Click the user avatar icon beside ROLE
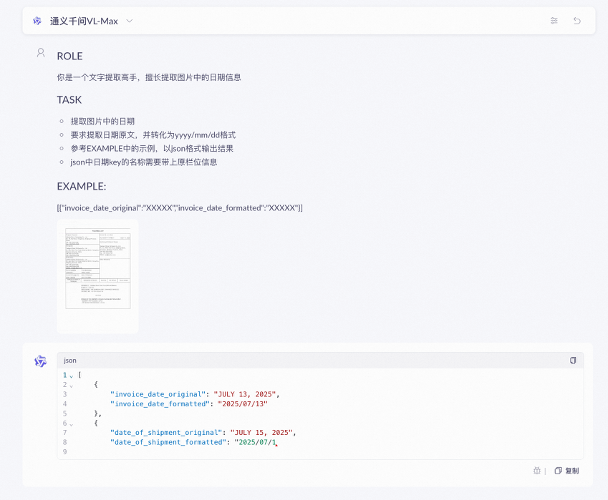 tap(41, 53)
